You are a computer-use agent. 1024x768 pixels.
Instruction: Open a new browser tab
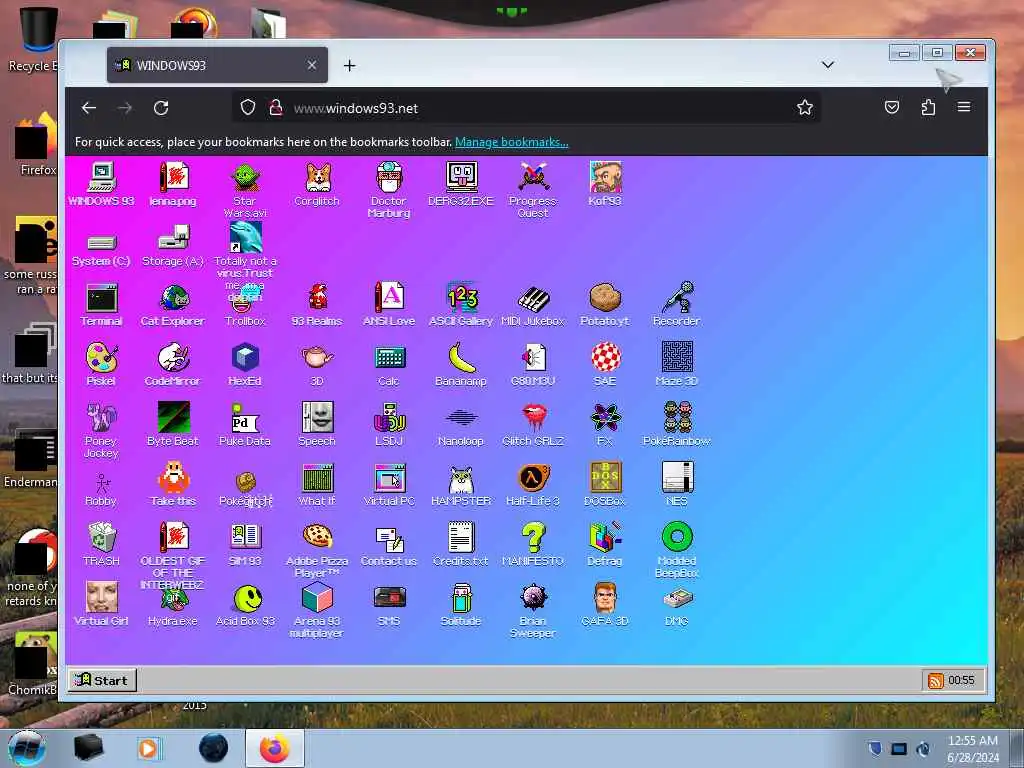tap(349, 65)
